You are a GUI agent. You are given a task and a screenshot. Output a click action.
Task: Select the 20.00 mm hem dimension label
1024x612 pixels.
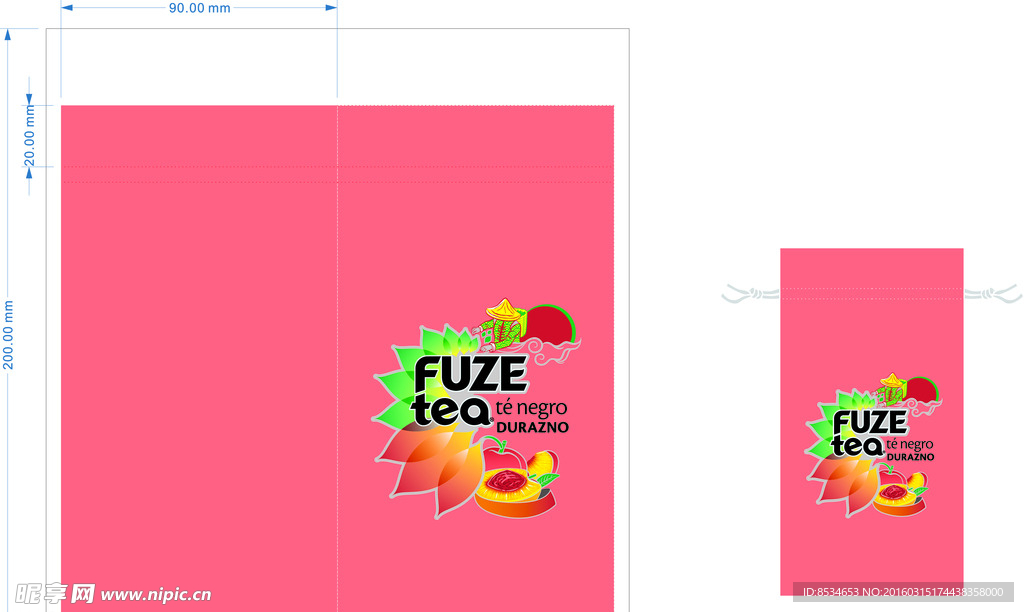[x=29, y=136]
